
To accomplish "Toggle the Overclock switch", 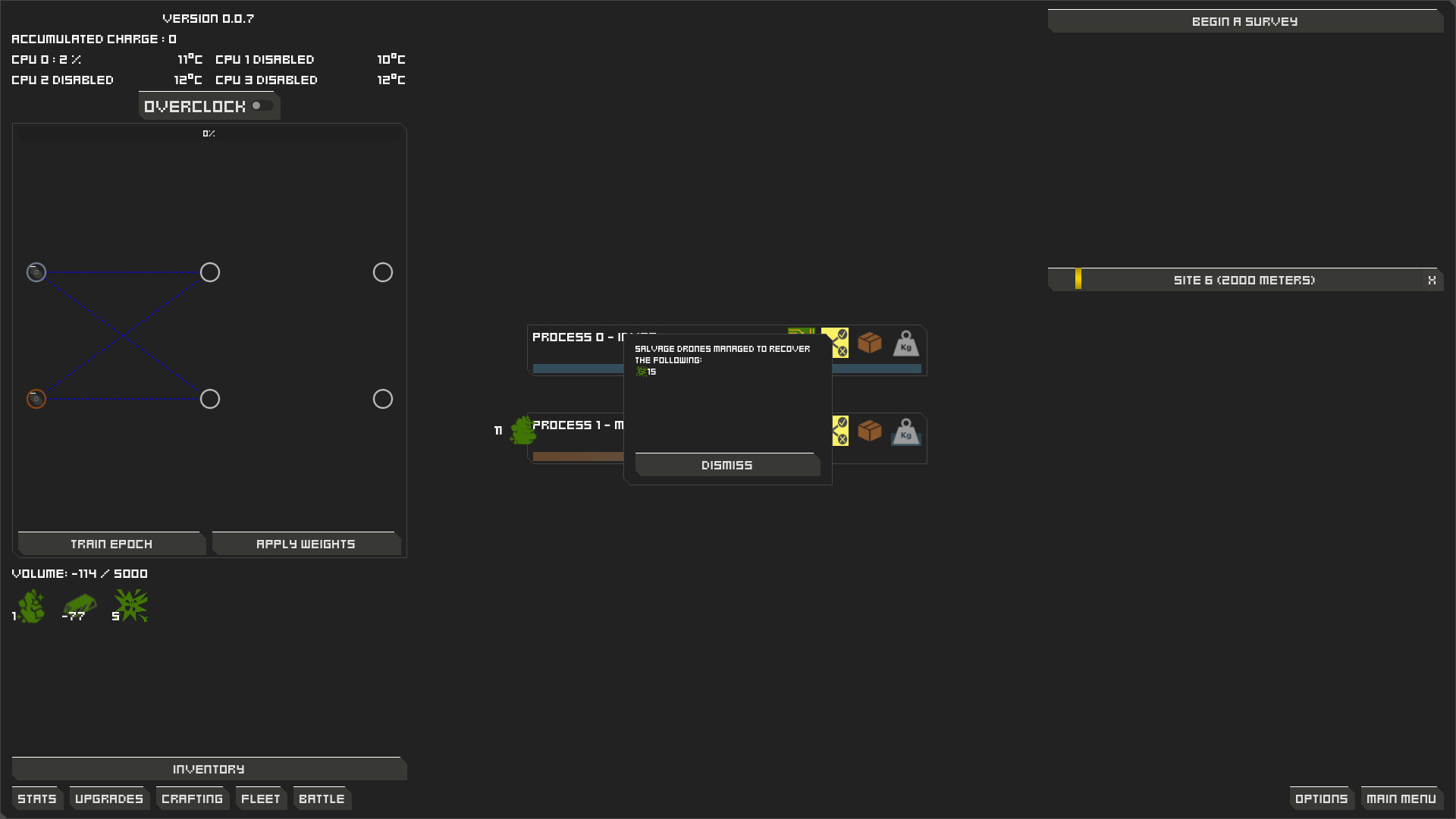I will pyautogui.click(x=262, y=105).
